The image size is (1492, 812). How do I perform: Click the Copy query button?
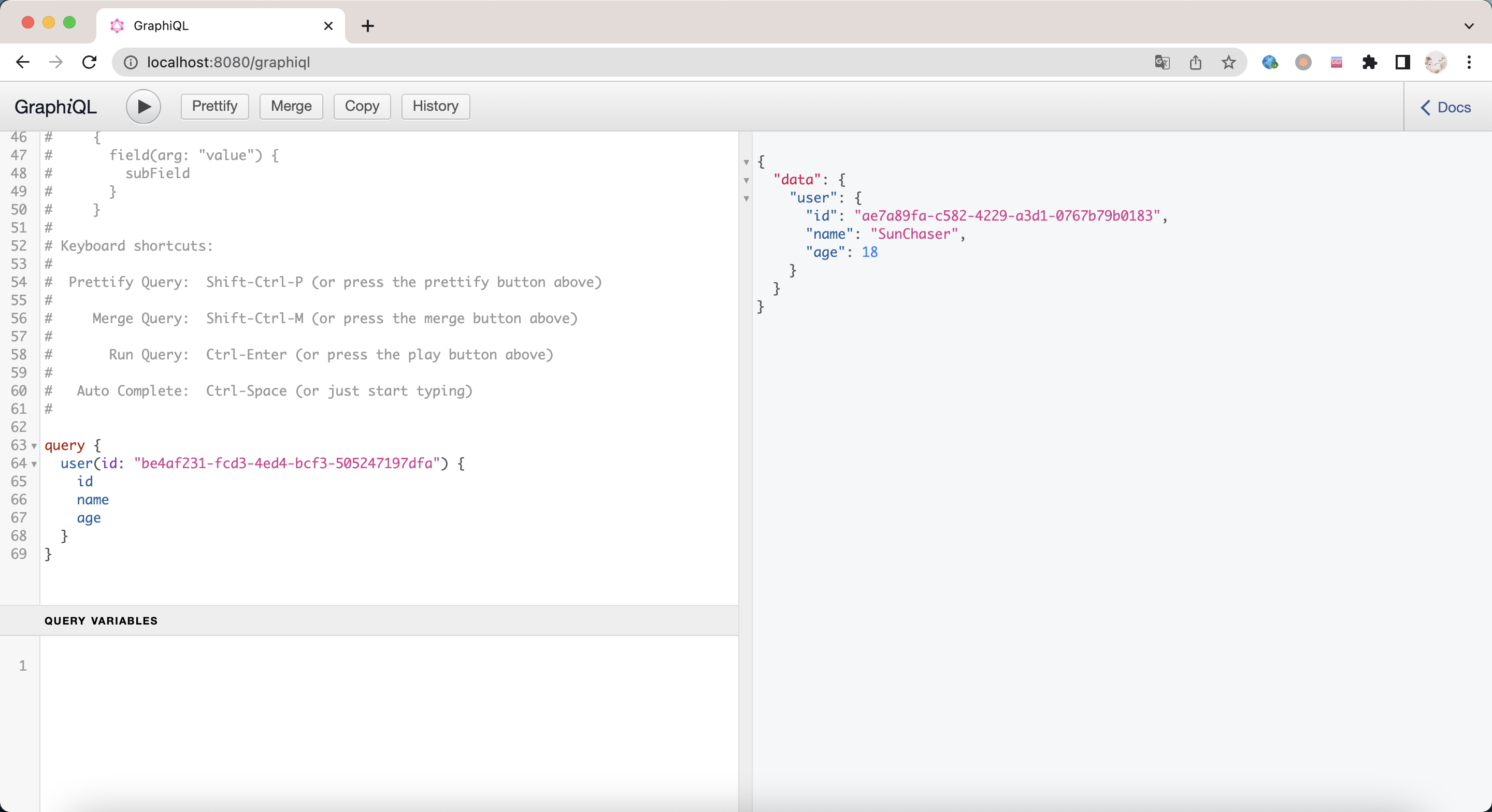coord(362,106)
